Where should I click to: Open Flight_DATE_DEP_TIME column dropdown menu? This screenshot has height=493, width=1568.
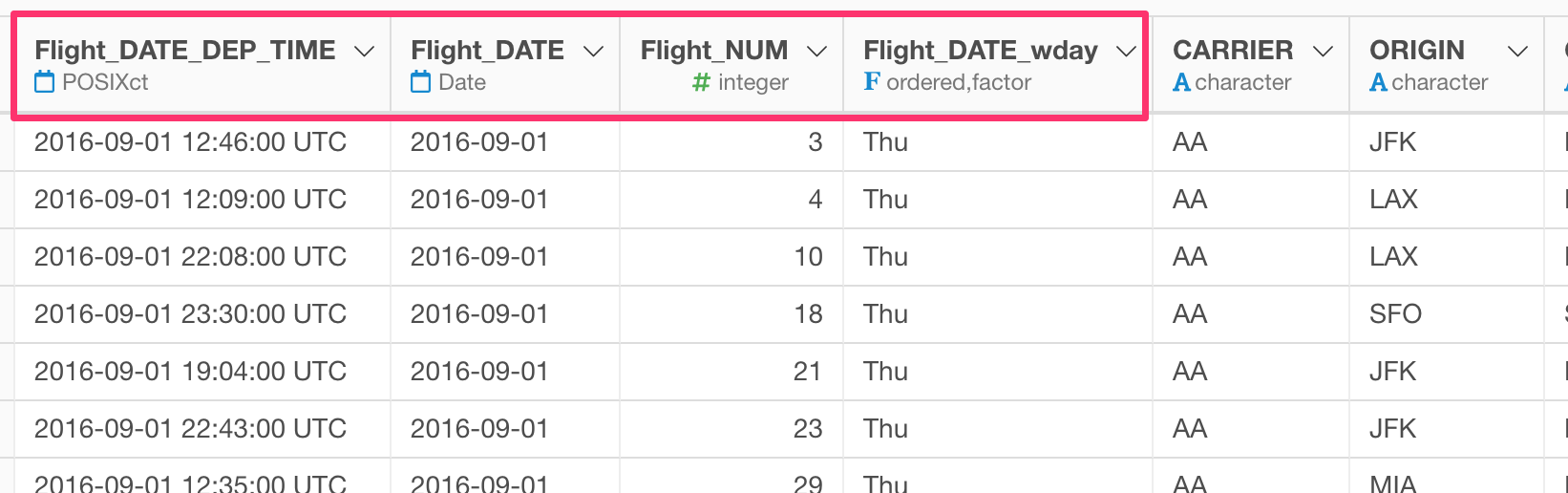(364, 51)
